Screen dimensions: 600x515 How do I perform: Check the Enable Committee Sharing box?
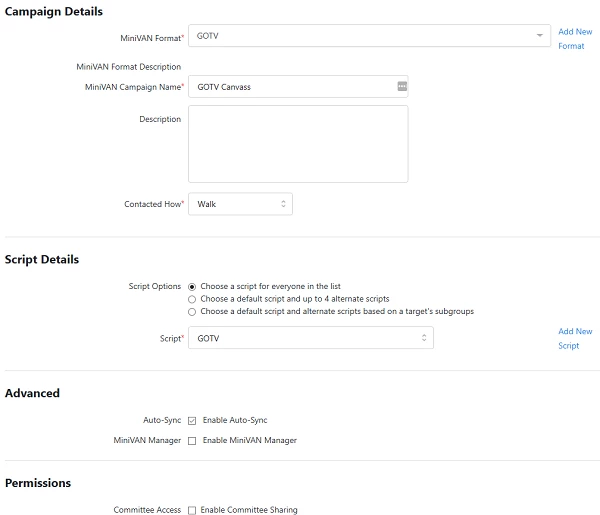(192, 510)
